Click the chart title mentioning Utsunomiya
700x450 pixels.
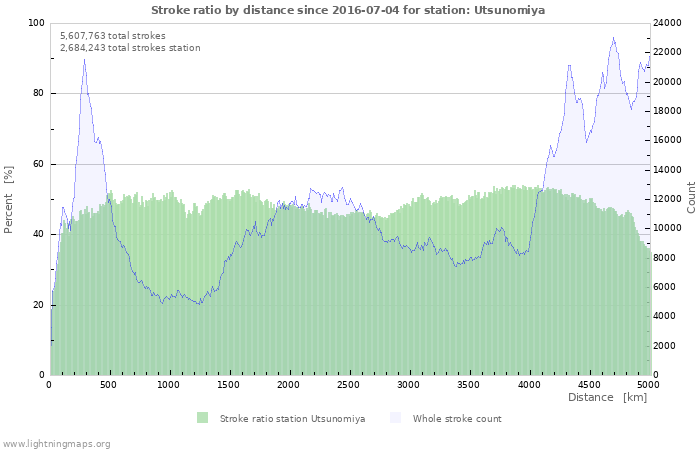point(349,9)
